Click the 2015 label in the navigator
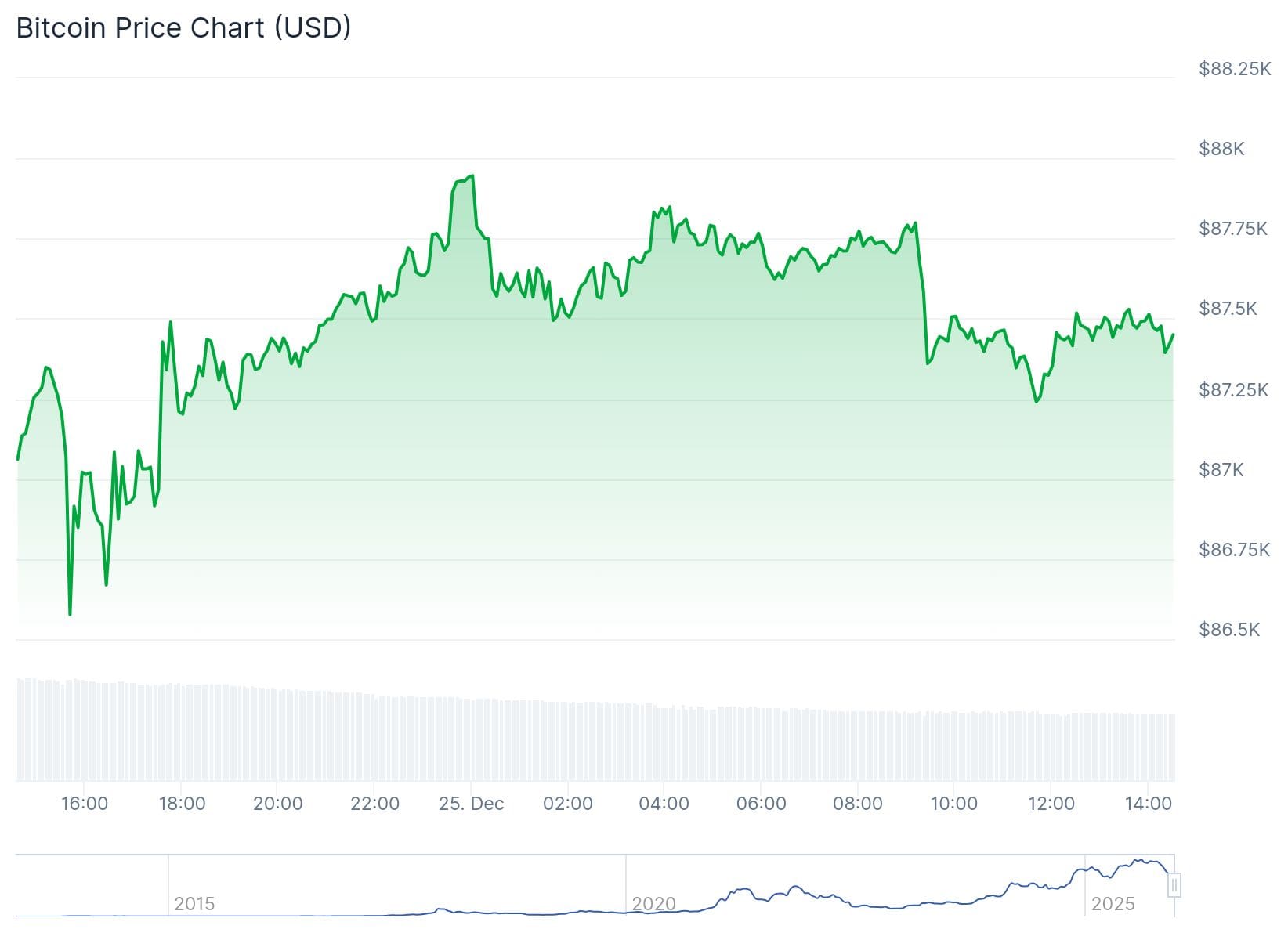Viewport: 1288px width, 940px height. click(194, 904)
